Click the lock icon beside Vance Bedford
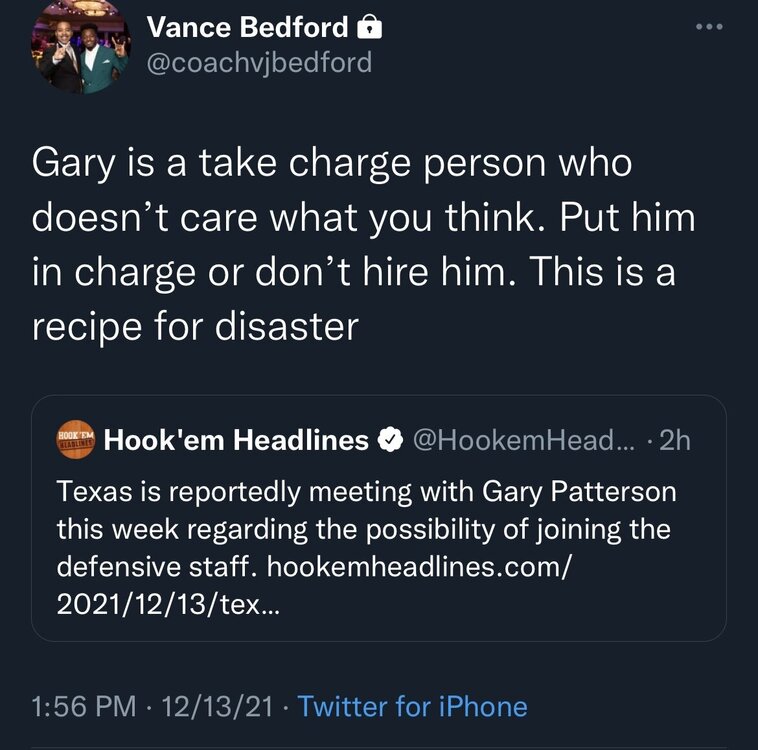This screenshot has height=750, width=758. click(369, 26)
